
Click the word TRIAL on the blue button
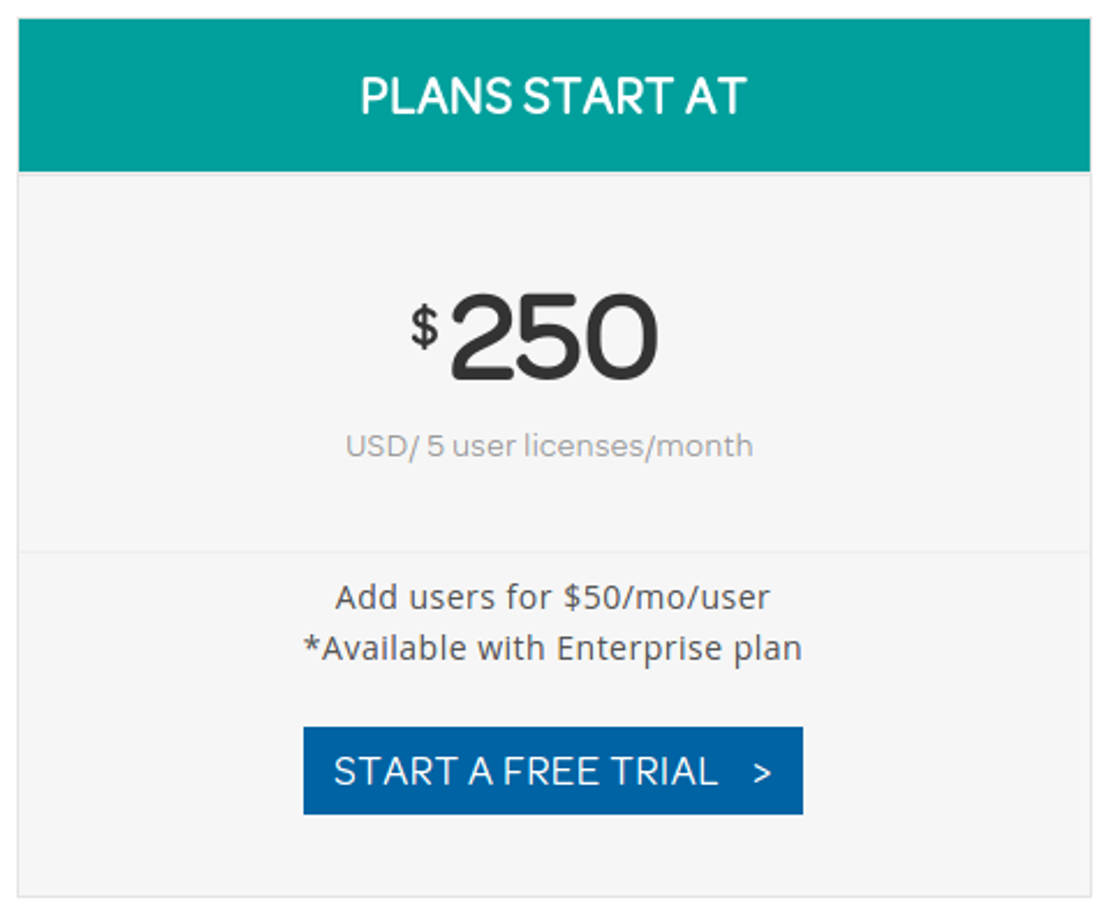click(x=667, y=771)
